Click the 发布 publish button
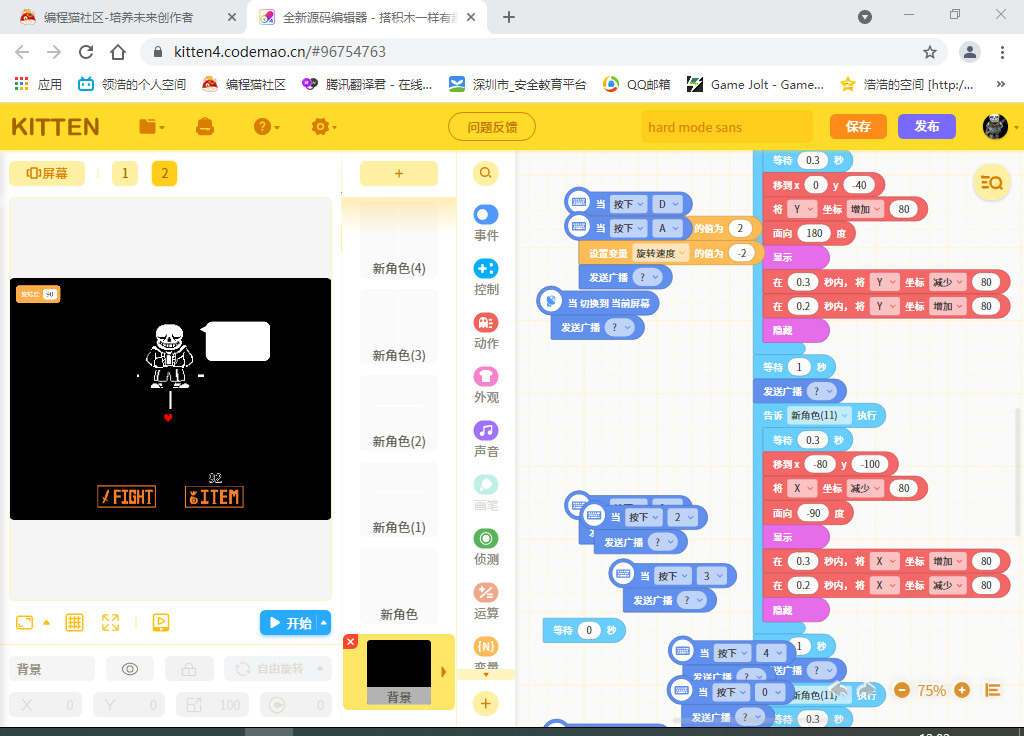1024x736 pixels. tap(927, 126)
